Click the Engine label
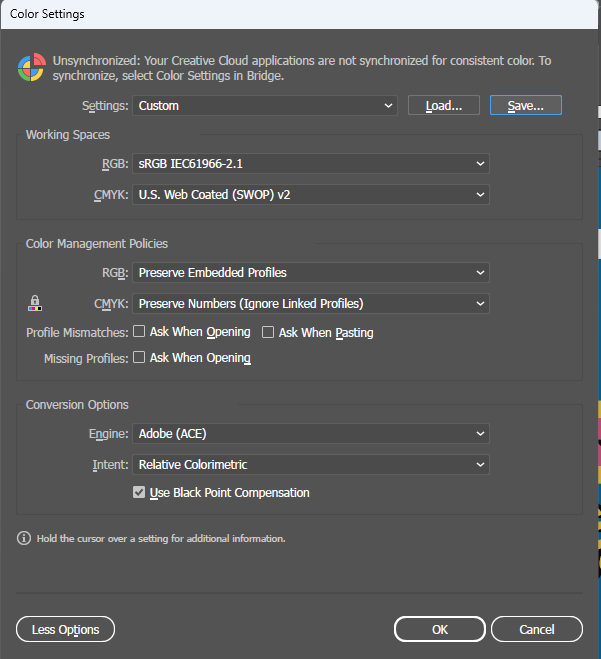This screenshot has height=659, width=601. pyautogui.click(x=108, y=434)
